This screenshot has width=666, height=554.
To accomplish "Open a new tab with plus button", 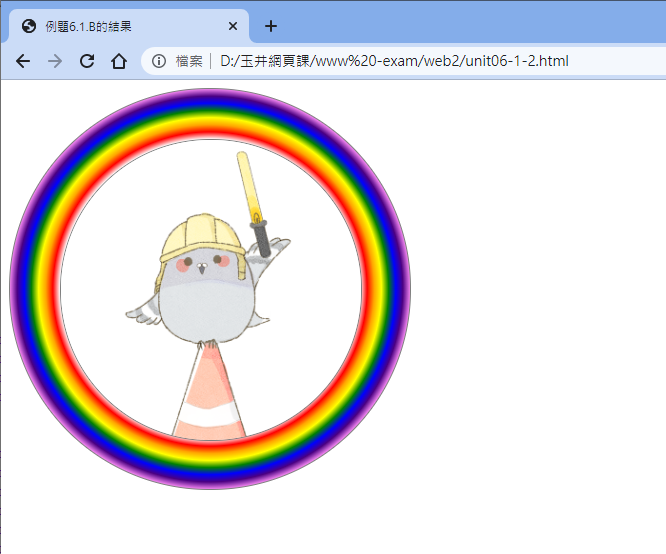I will coord(271,26).
